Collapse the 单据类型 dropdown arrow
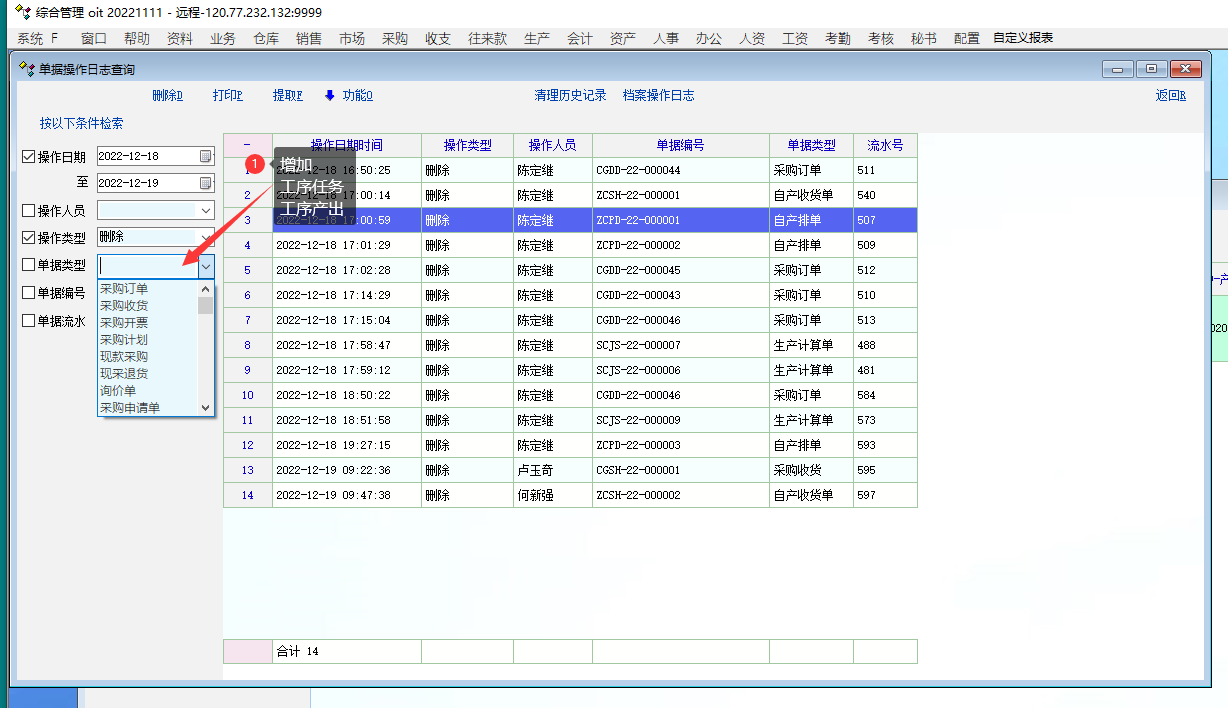The height and width of the screenshot is (708, 1228). click(x=205, y=266)
